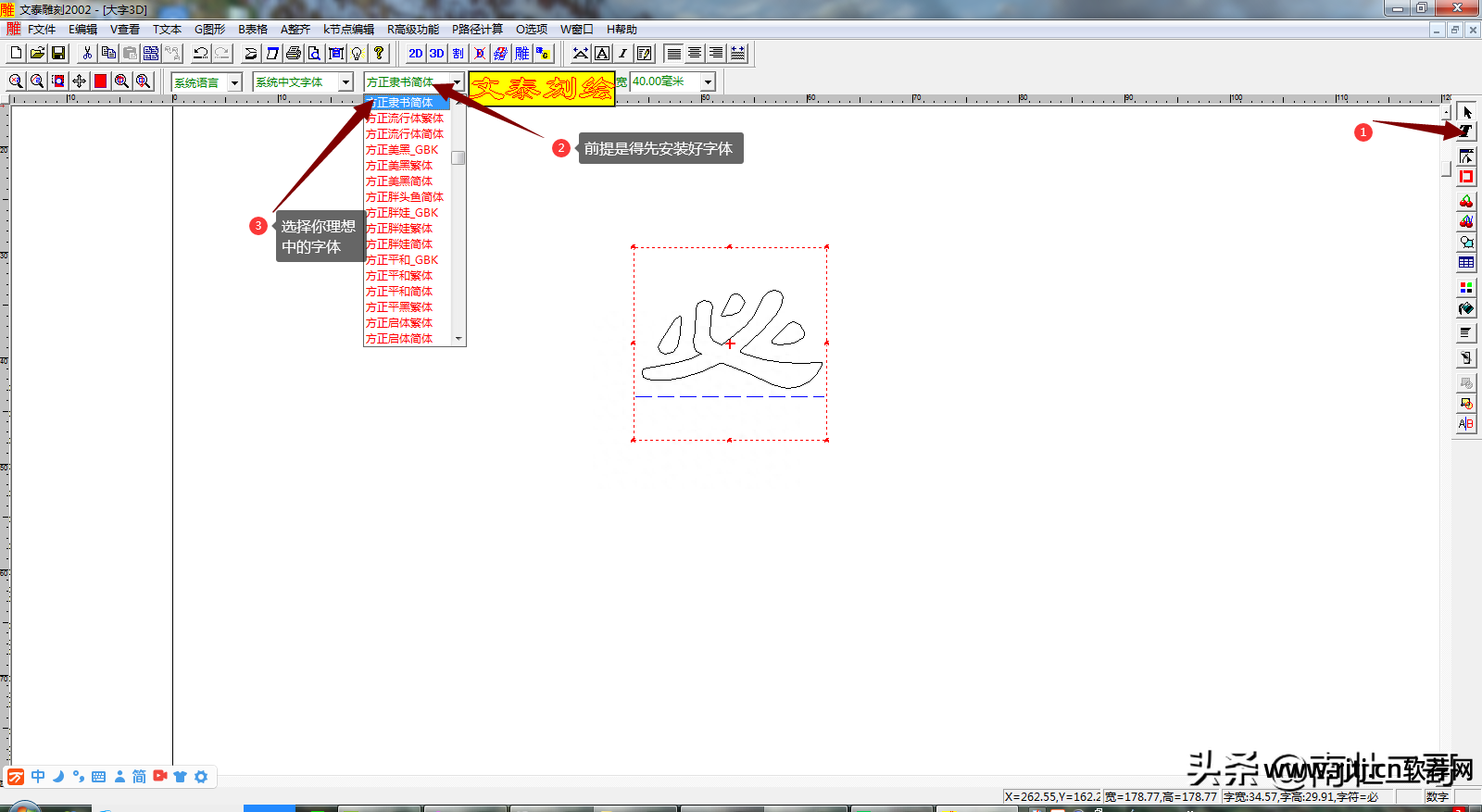This screenshot has width=1482, height=812.
Task: Open the R高级功能 menu
Action: [x=413, y=30]
